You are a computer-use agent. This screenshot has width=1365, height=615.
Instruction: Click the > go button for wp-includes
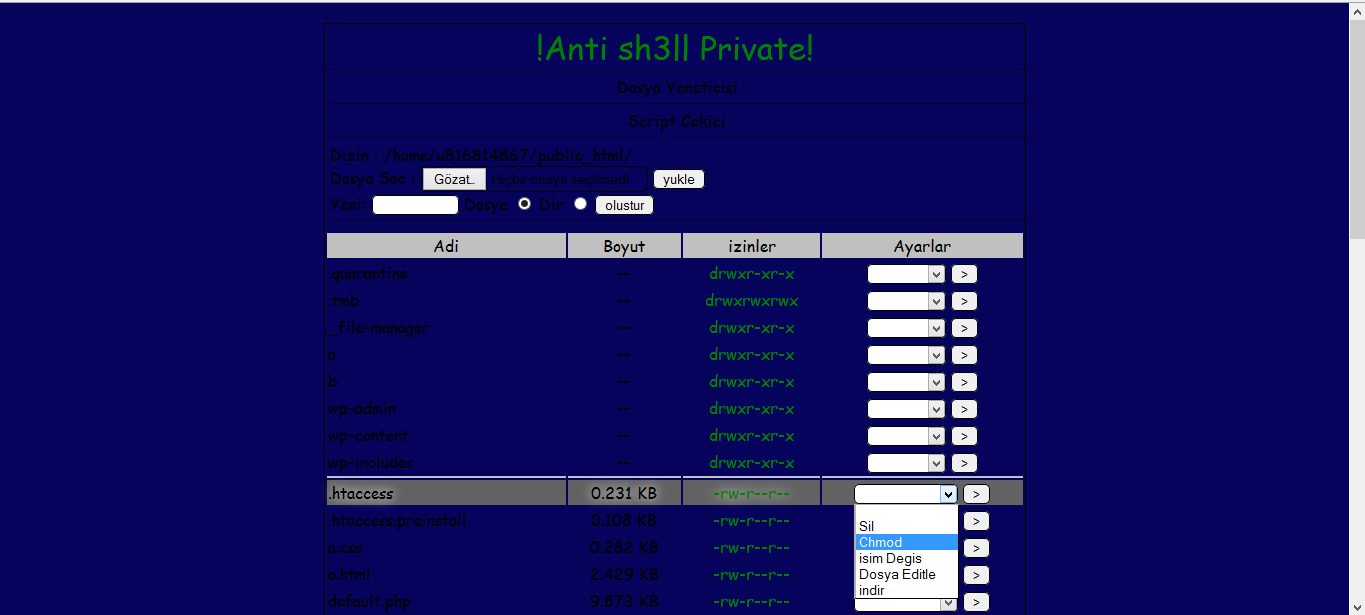(x=964, y=463)
